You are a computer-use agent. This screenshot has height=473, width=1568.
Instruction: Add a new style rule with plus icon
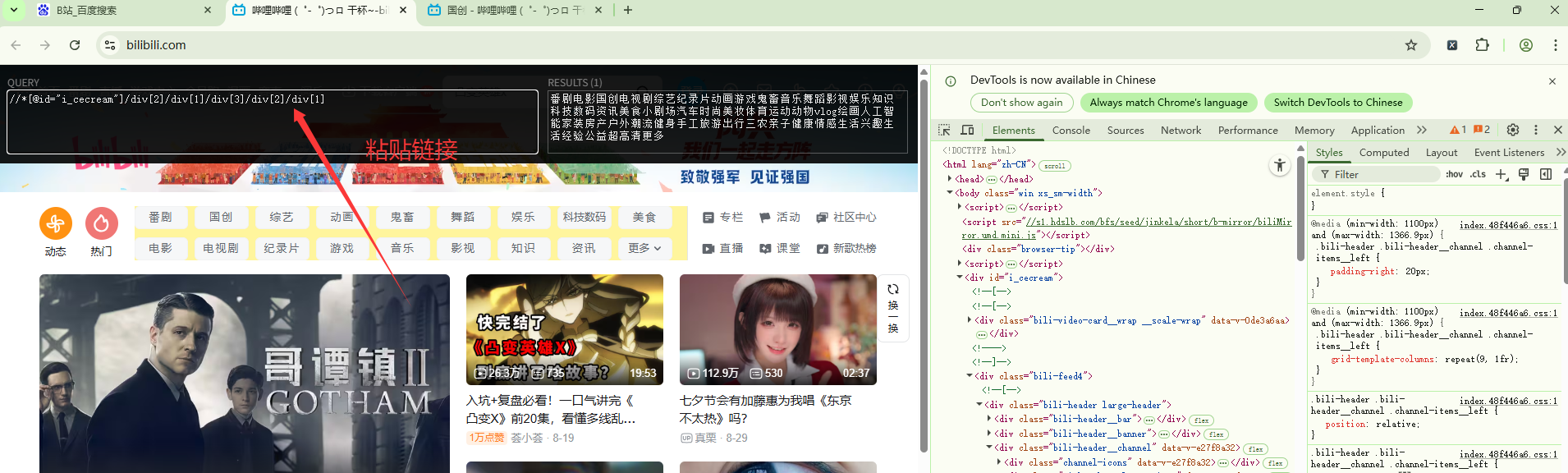1502,174
